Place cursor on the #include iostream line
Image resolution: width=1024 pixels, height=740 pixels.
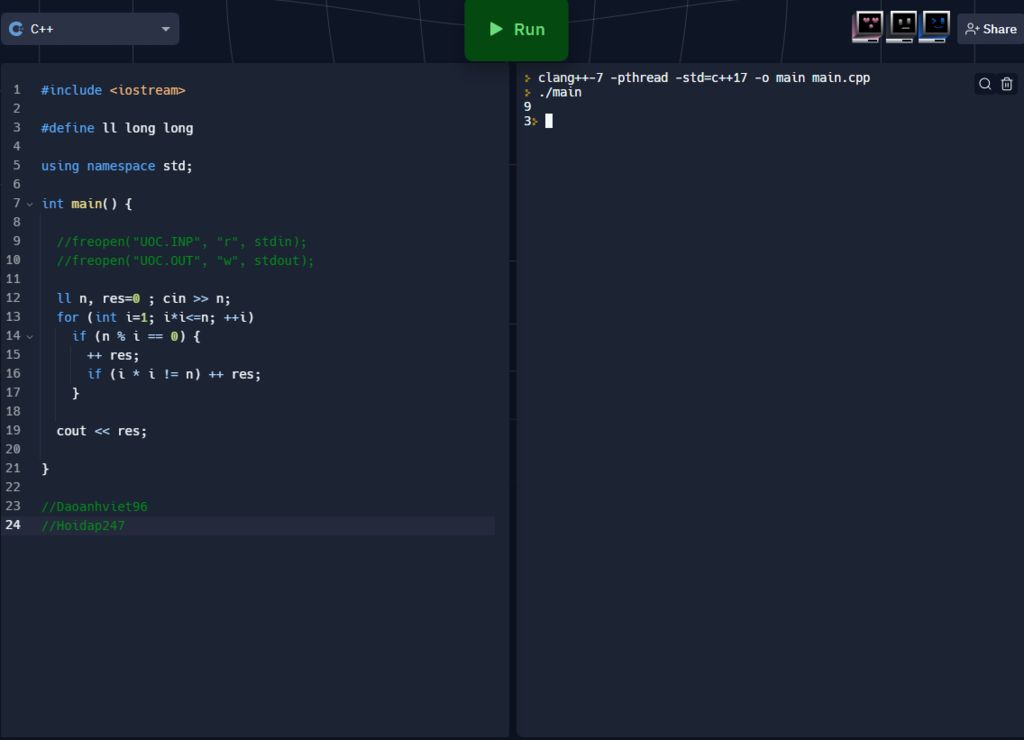pyautogui.click(x=113, y=90)
